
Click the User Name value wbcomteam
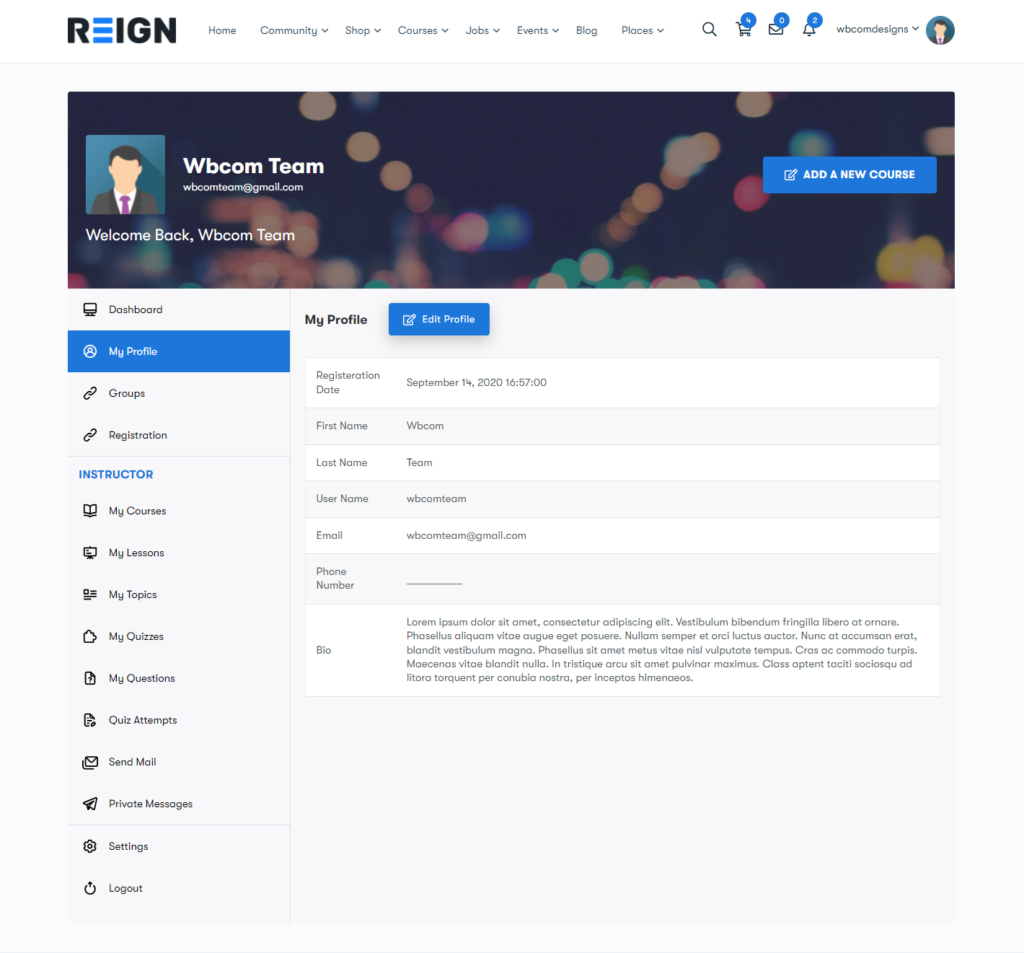[436, 499]
